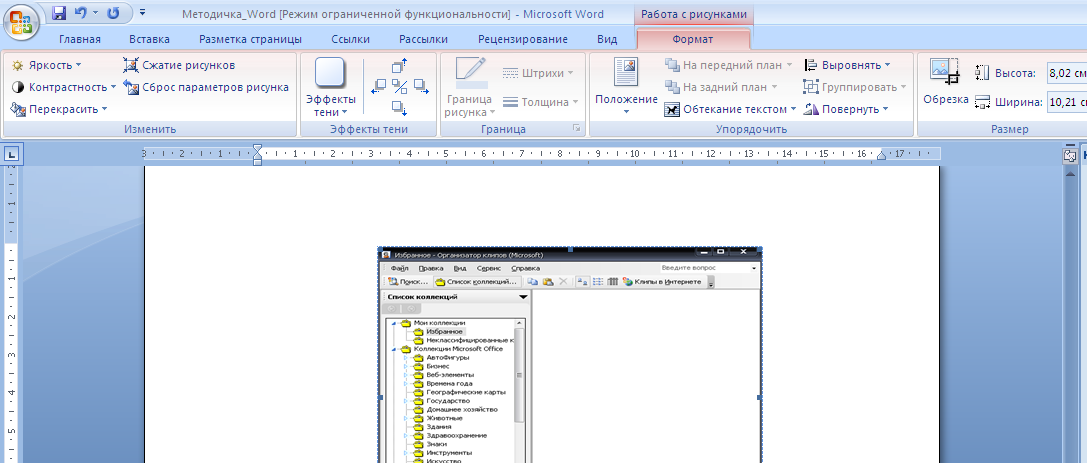Activate the Обрезка crop tool
Screen dimensions: 1087x463
coord(946,82)
